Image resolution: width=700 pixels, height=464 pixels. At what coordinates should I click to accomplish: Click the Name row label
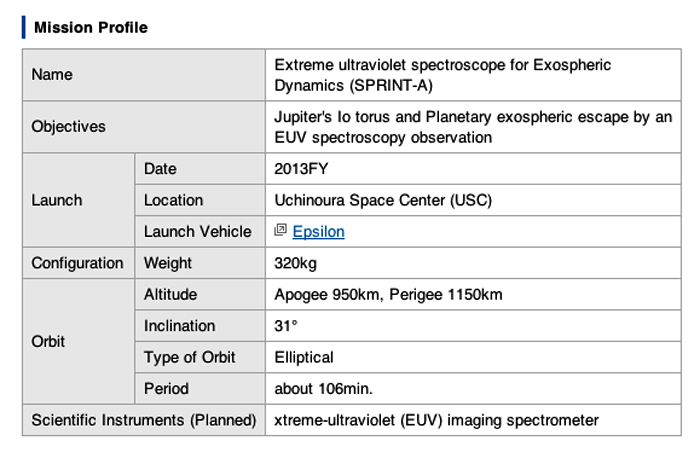[x=144, y=75]
